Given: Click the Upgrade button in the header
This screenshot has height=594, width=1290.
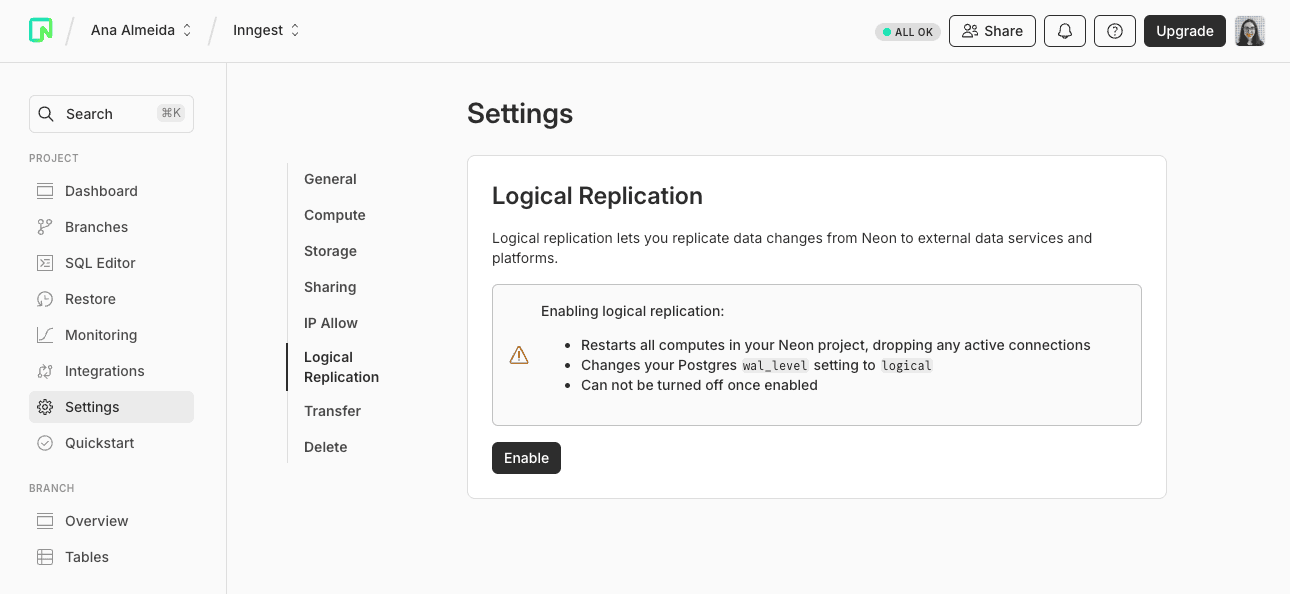Looking at the screenshot, I should (x=1184, y=31).
